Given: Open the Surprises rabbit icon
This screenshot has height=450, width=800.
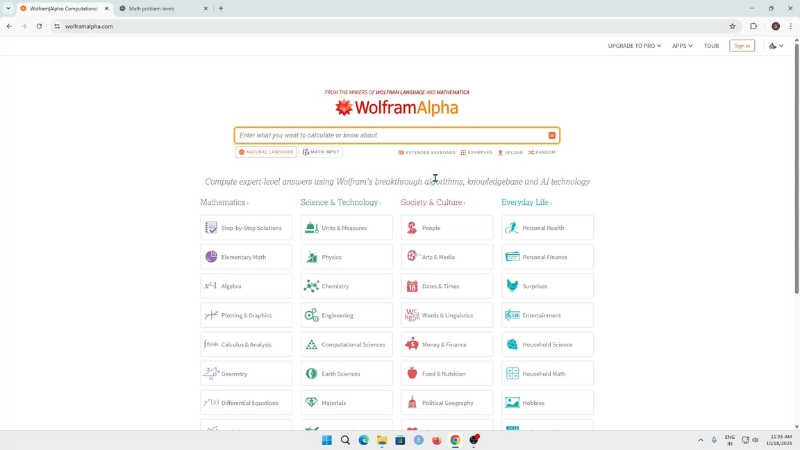Looking at the screenshot, I should click(x=512, y=286).
